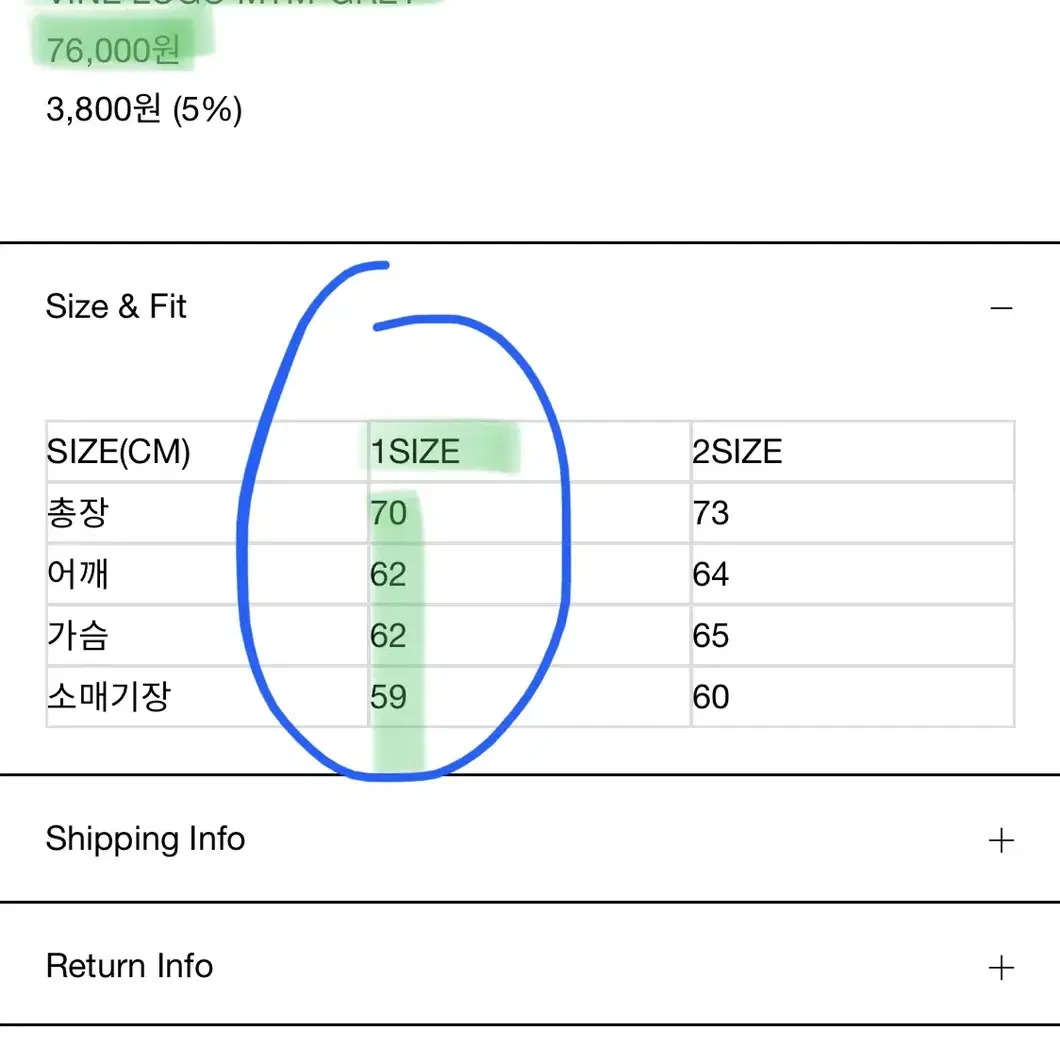Expand Shipping Info with plus icon

coord(1001,840)
